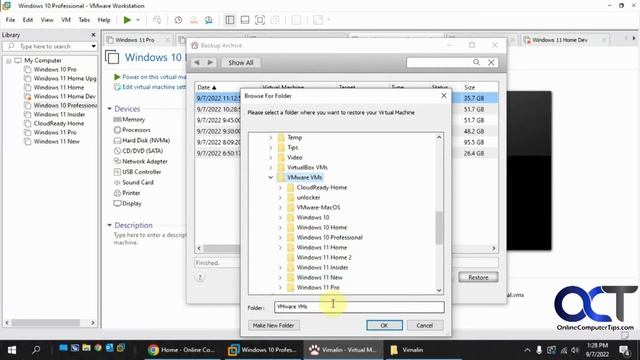Screen dimensions: 640x360
Task: Close the Library panel
Action: coord(93,35)
